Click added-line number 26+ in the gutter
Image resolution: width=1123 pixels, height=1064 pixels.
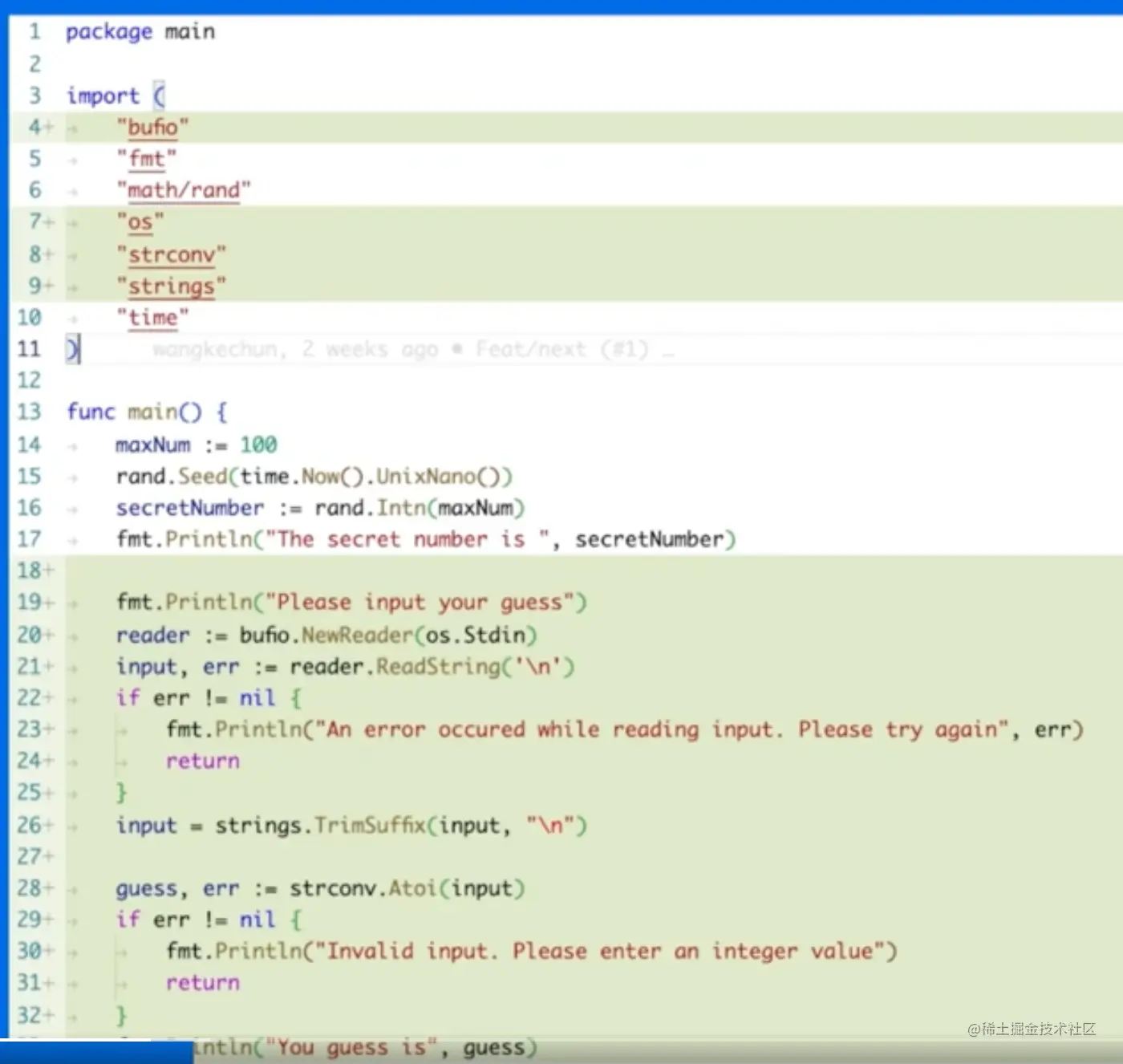(35, 825)
